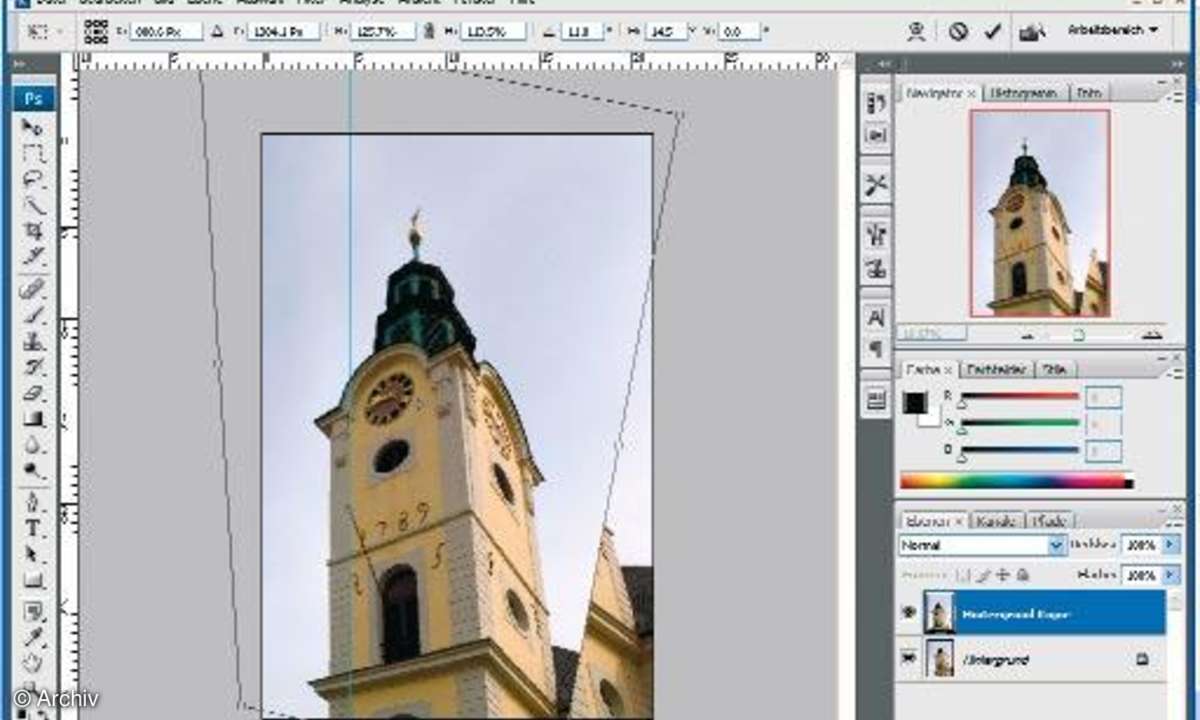Select the Lasso tool
Viewport: 1200px width, 720px height.
pos(33,180)
